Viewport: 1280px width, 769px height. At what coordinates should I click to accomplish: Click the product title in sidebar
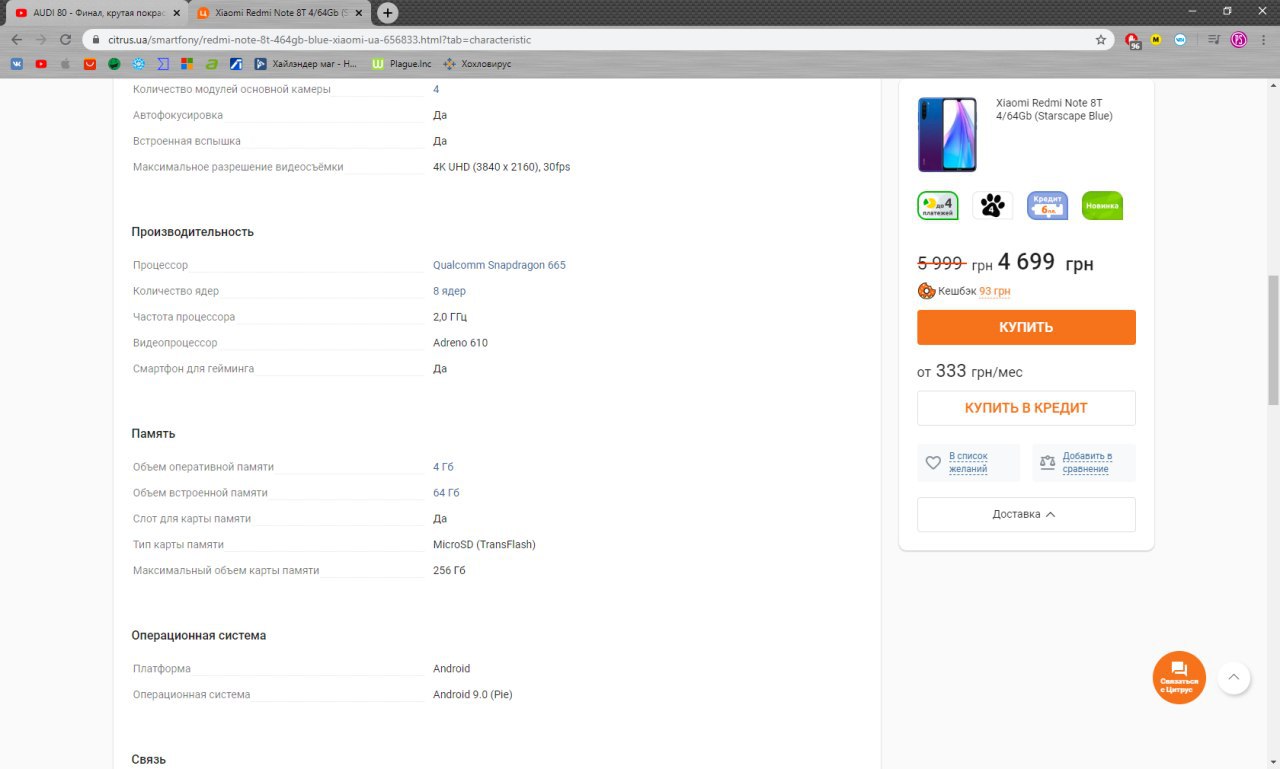click(1054, 109)
